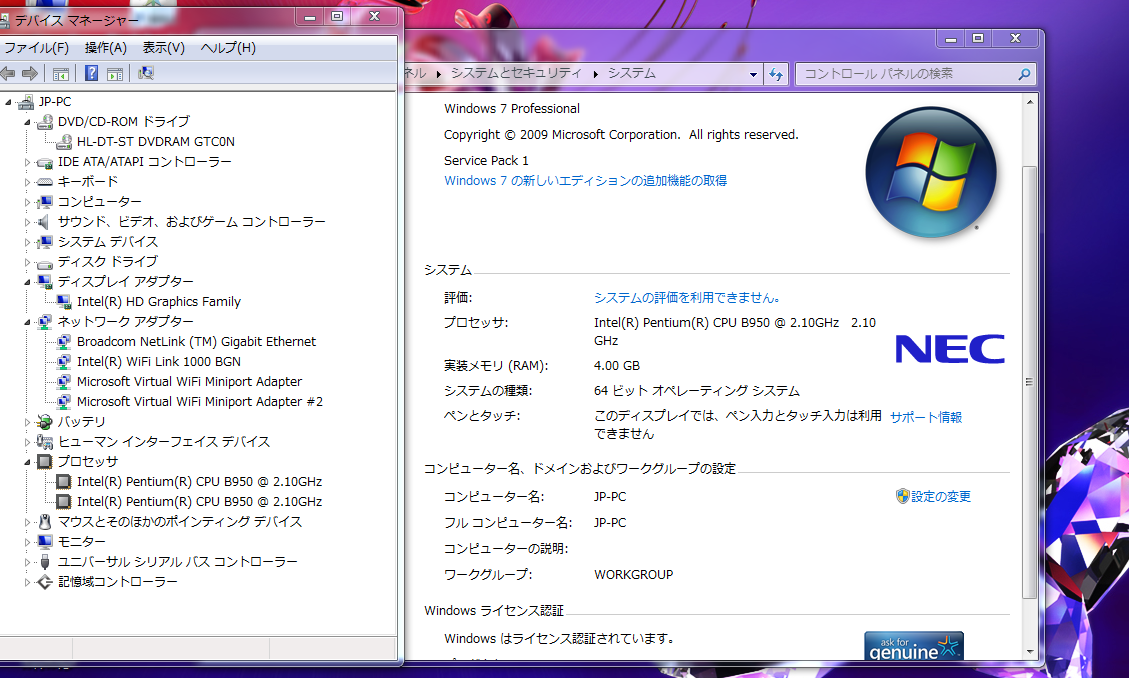Open the サポート情報 link
The width and height of the screenshot is (1129, 678).
point(926,417)
